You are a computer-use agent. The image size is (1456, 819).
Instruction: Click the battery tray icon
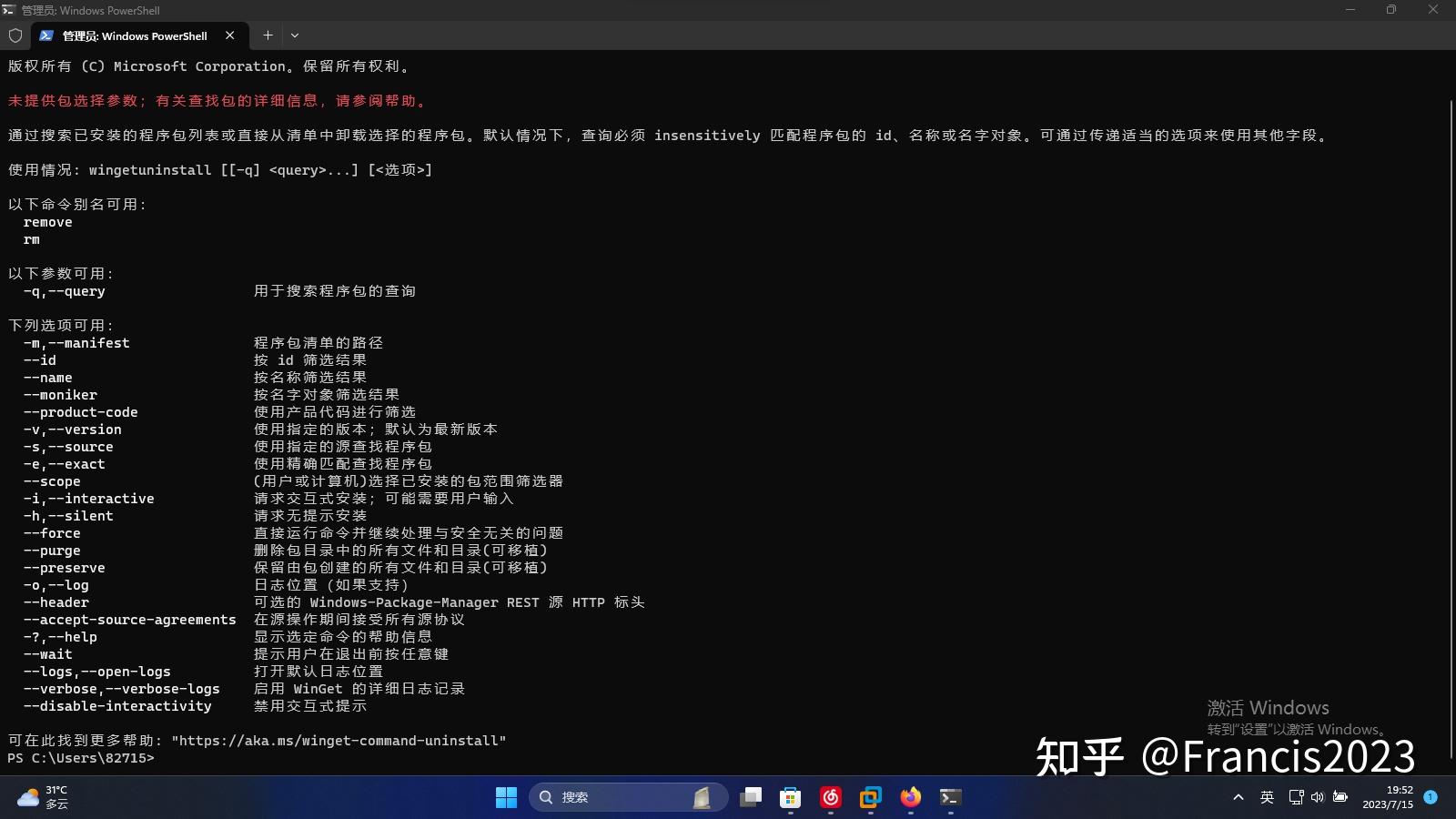pos(1340,797)
